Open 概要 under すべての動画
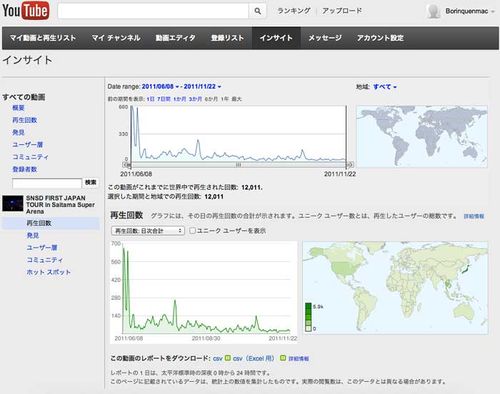The width and height of the screenshot is (500, 394). [x=18, y=108]
